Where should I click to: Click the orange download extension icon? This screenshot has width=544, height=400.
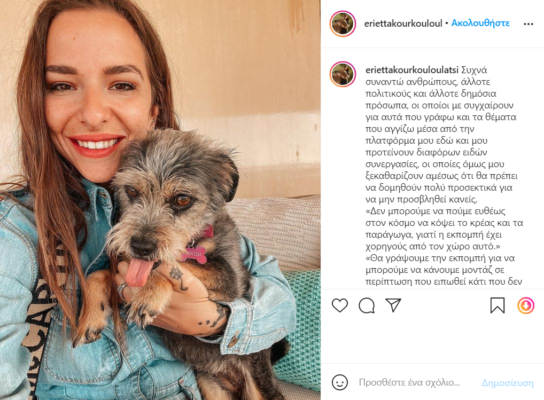pyautogui.click(x=526, y=306)
